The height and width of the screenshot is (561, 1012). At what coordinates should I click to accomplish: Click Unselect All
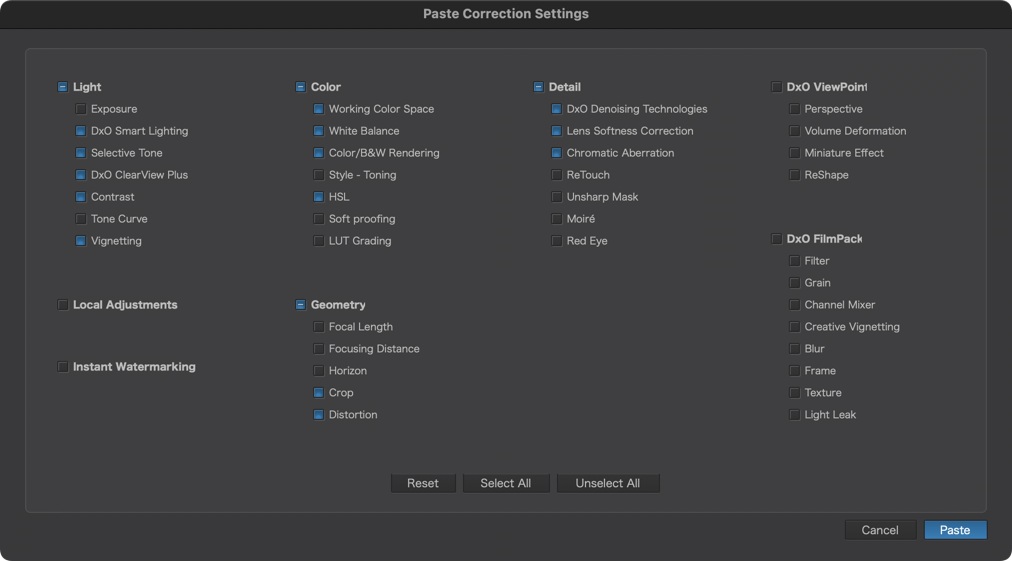pyautogui.click(x=608, y=484)
